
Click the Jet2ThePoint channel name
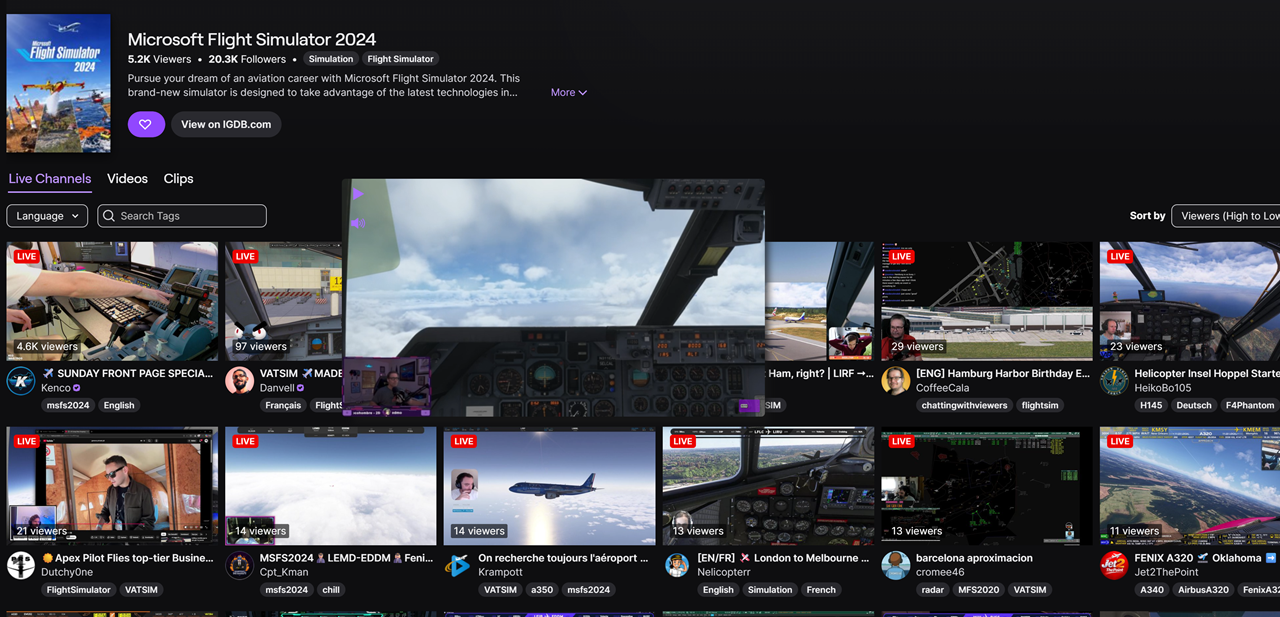[1167, 572]
